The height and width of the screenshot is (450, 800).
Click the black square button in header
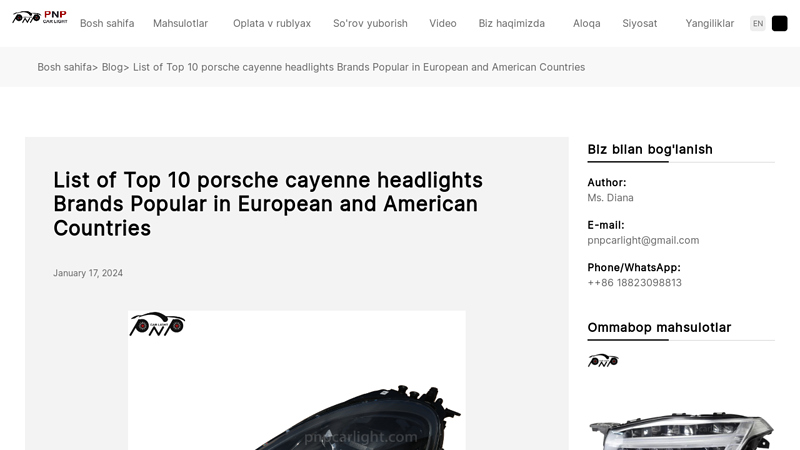(780, 23)
